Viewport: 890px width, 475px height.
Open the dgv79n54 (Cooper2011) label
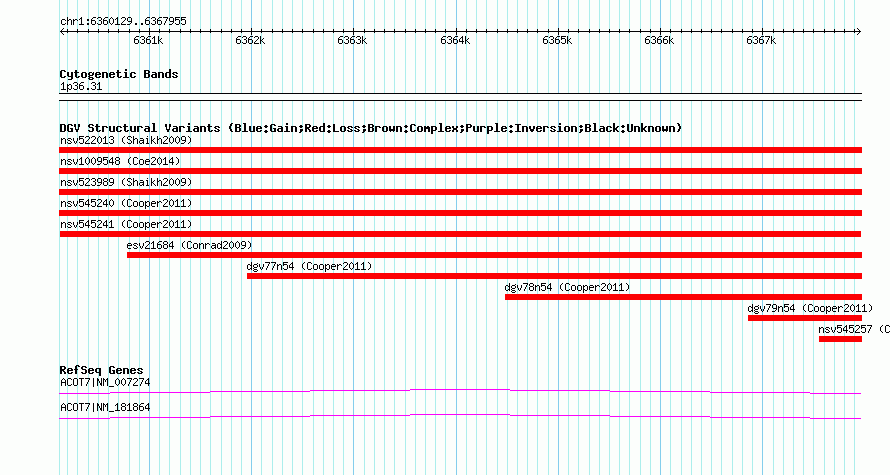coord(810,308)
